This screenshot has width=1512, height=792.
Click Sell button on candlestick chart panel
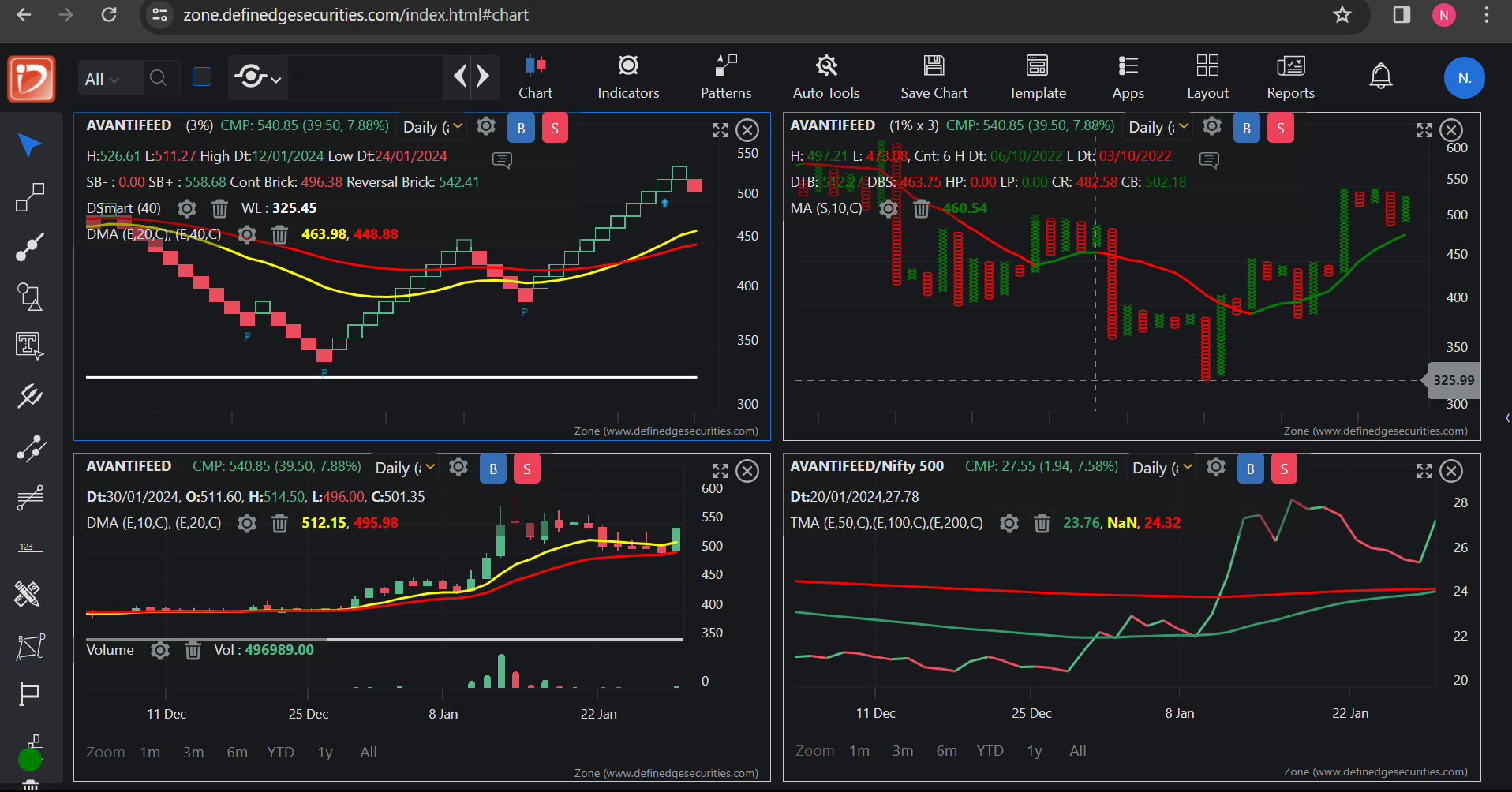tap(527, 469)
